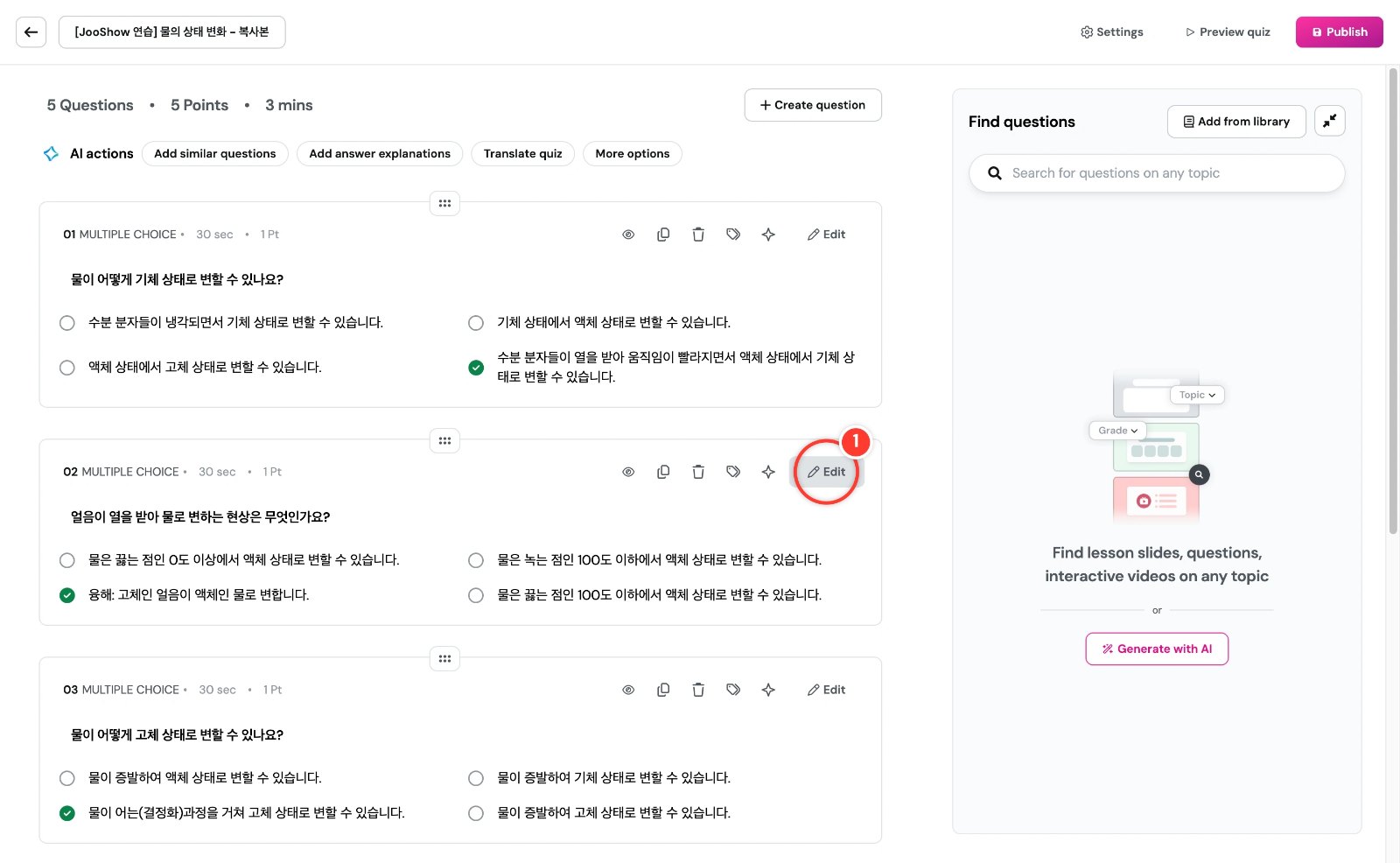Preview question 01 with the eye icon
1400x863 pixels.
point(628,235)
